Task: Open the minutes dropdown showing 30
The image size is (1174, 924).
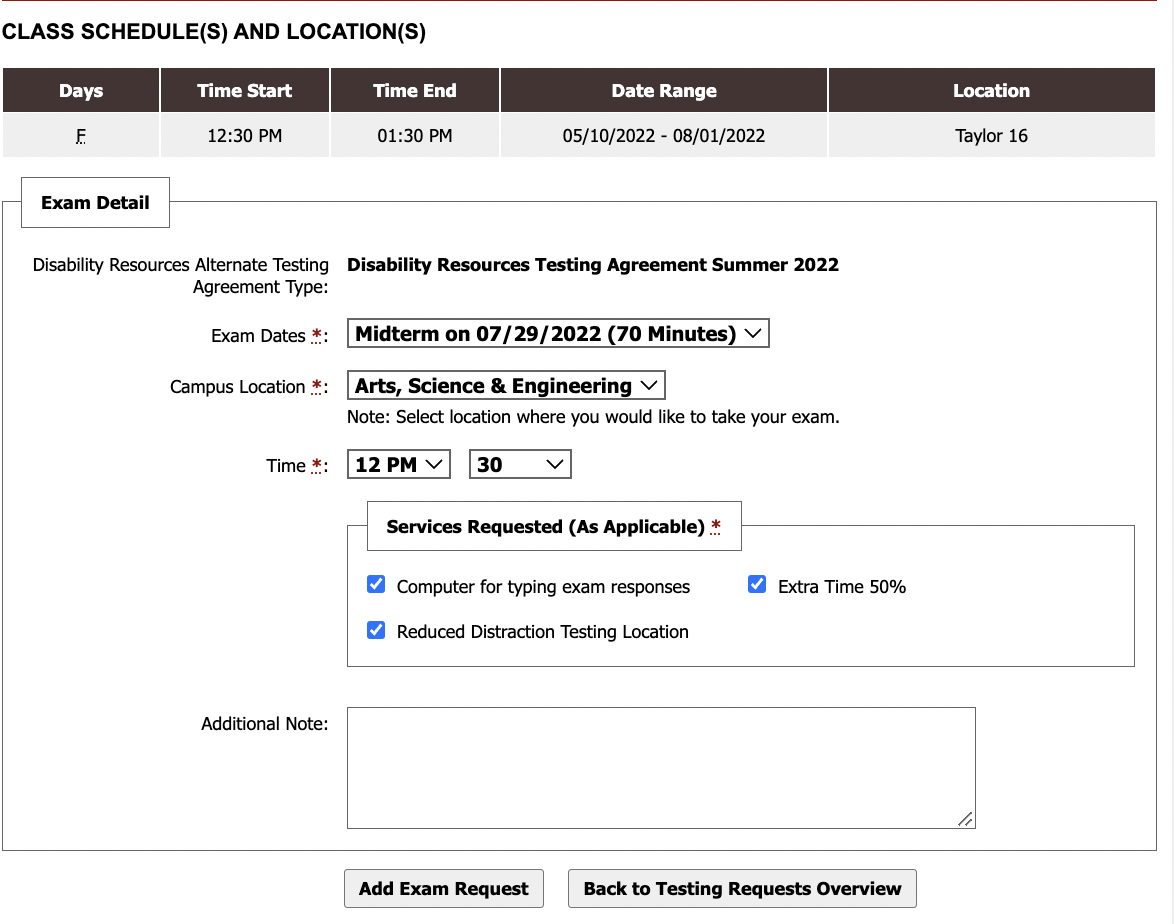Action: (x=520, y=464)
